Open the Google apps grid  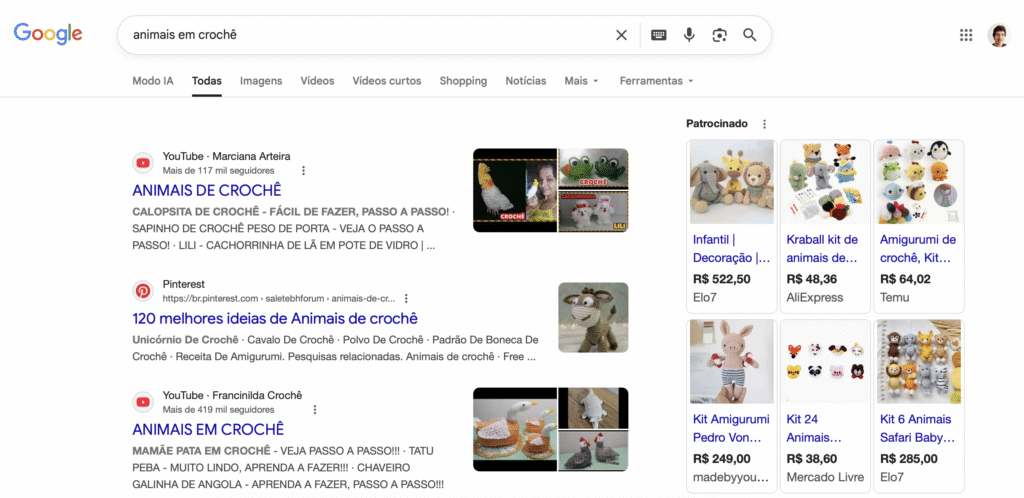click(x=966, y=35)
